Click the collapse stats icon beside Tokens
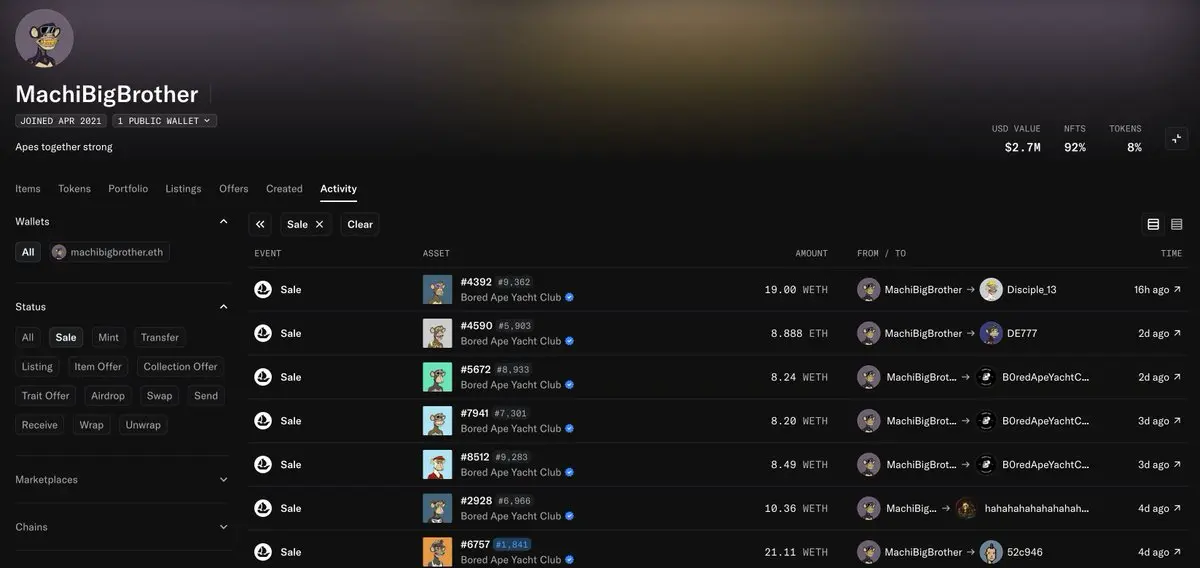 coord(1176,139)
